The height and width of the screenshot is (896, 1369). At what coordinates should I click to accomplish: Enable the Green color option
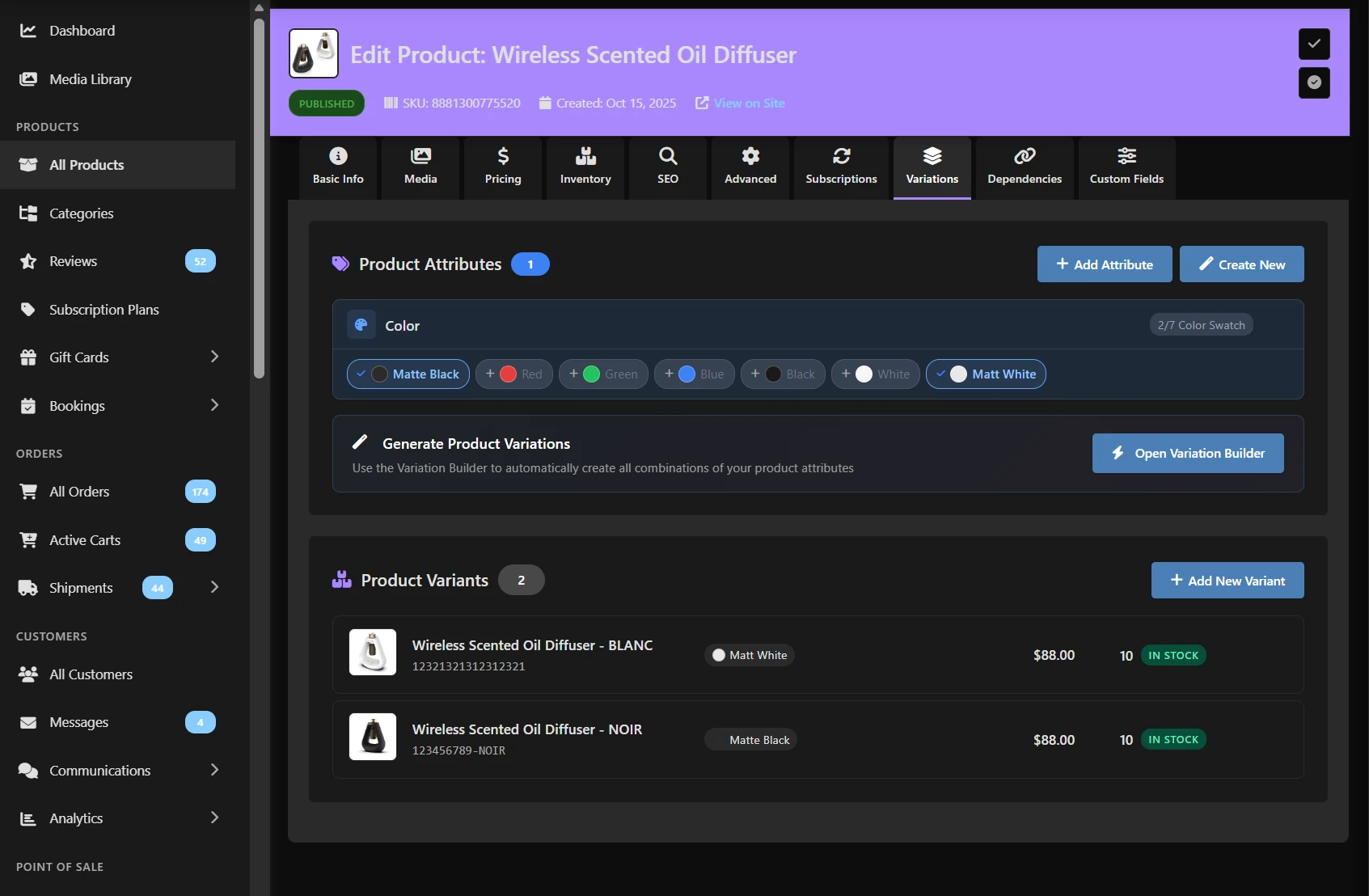tap(603, 374)
